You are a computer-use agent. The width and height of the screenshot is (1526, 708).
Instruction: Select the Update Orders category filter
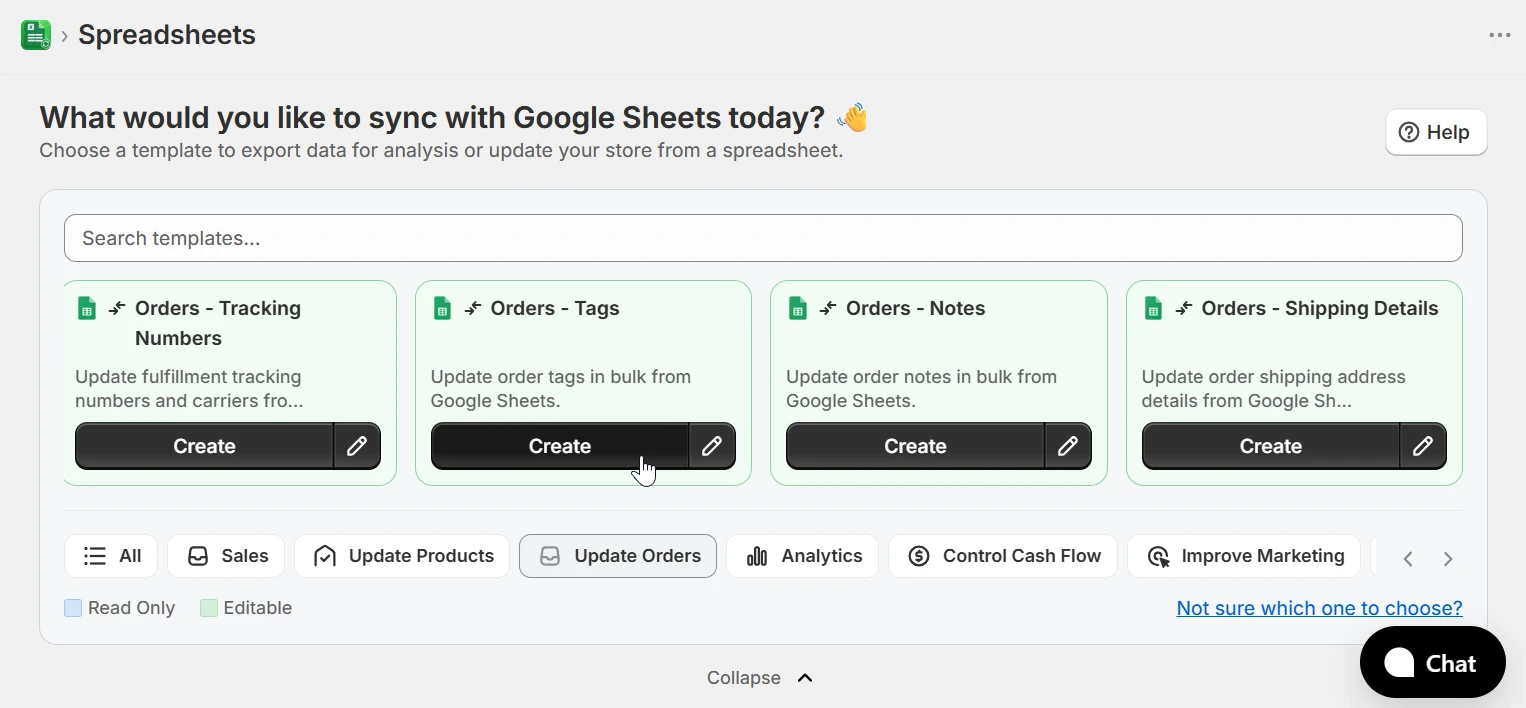coord(618,556)
